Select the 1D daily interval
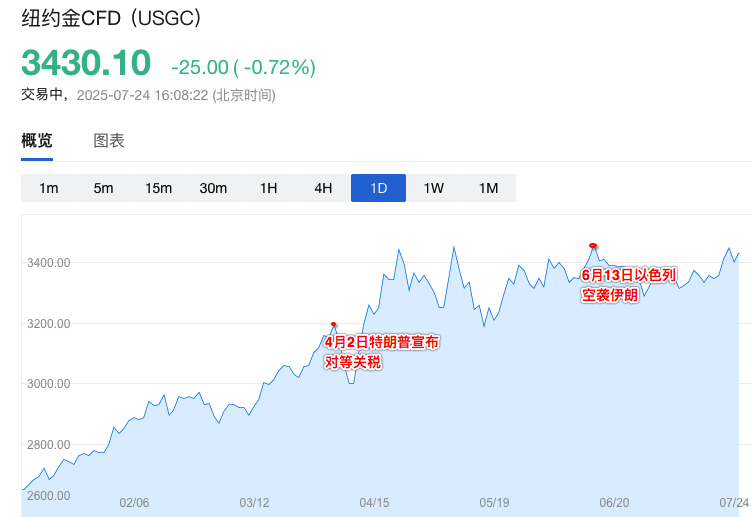The width and height of the screenshot is (752, 517). 378,188
